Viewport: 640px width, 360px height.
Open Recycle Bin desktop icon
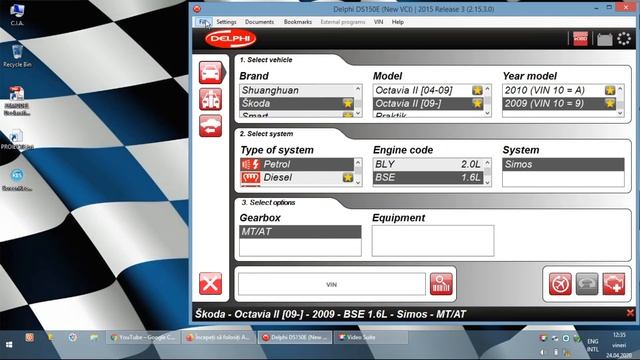pyautogui.click(x=17, y=56)
